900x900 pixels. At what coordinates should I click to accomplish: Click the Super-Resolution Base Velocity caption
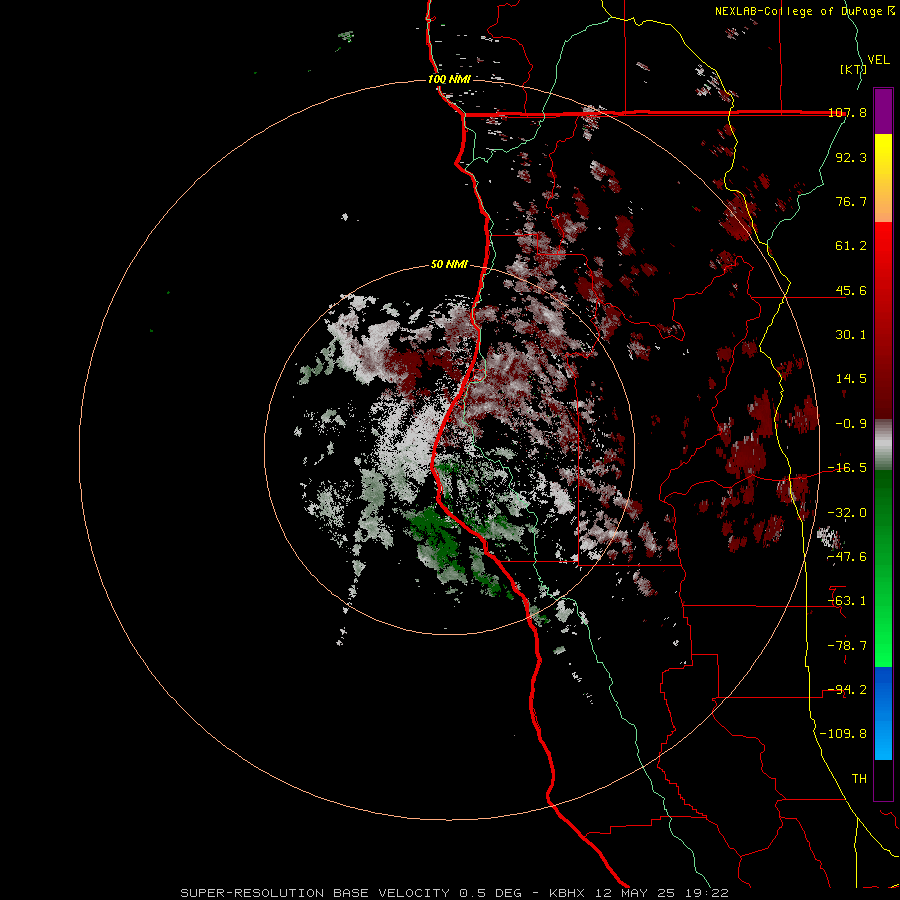tap(454, 893)
